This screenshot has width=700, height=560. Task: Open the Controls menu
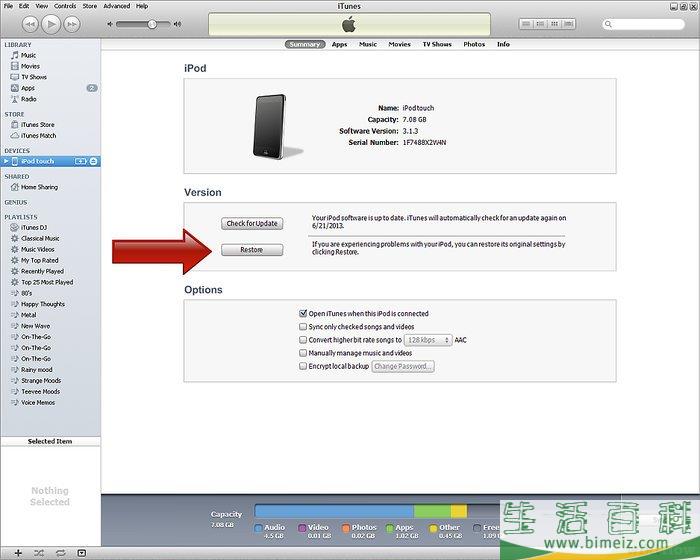65,6
